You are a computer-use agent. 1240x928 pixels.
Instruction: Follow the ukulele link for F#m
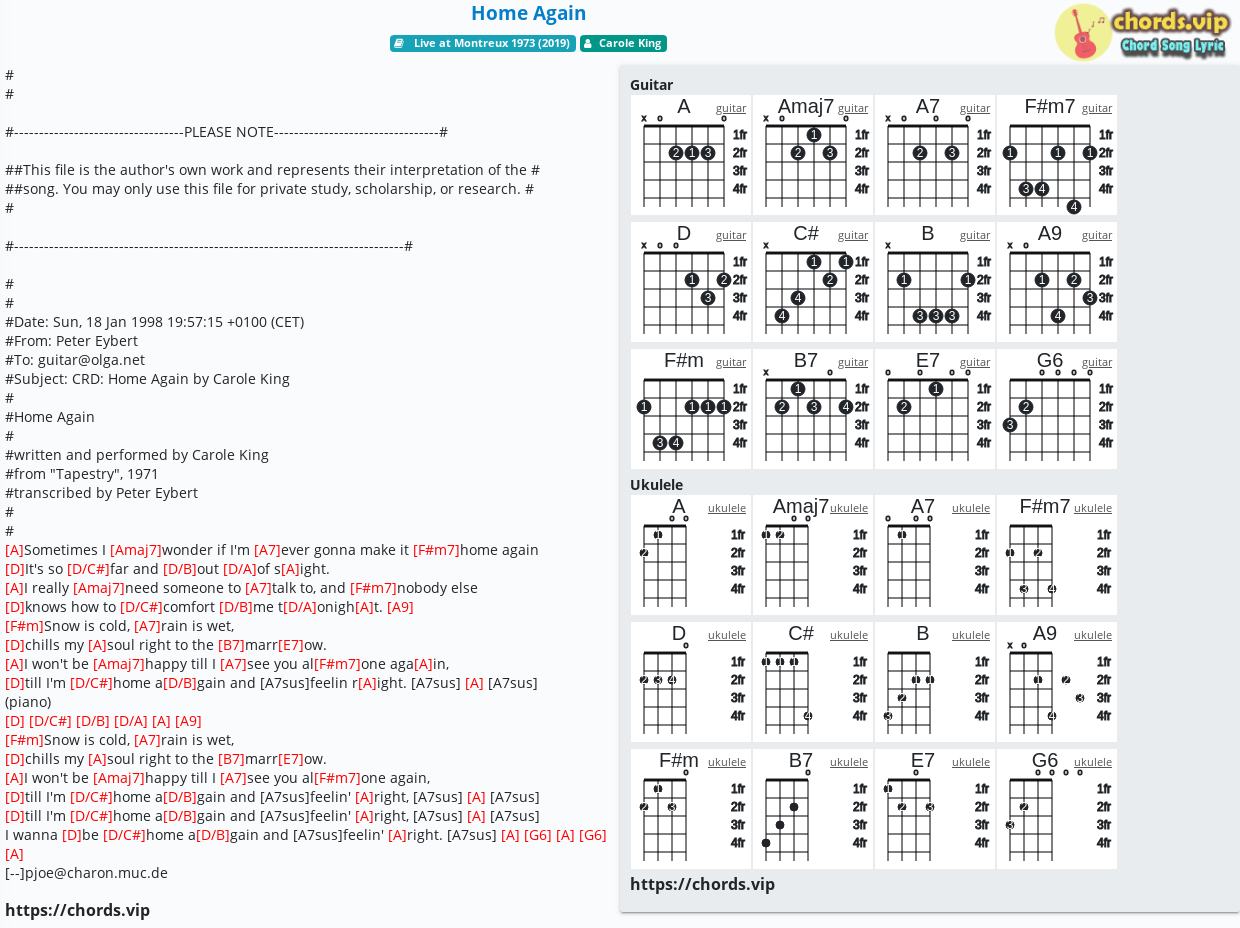(727, 762)
